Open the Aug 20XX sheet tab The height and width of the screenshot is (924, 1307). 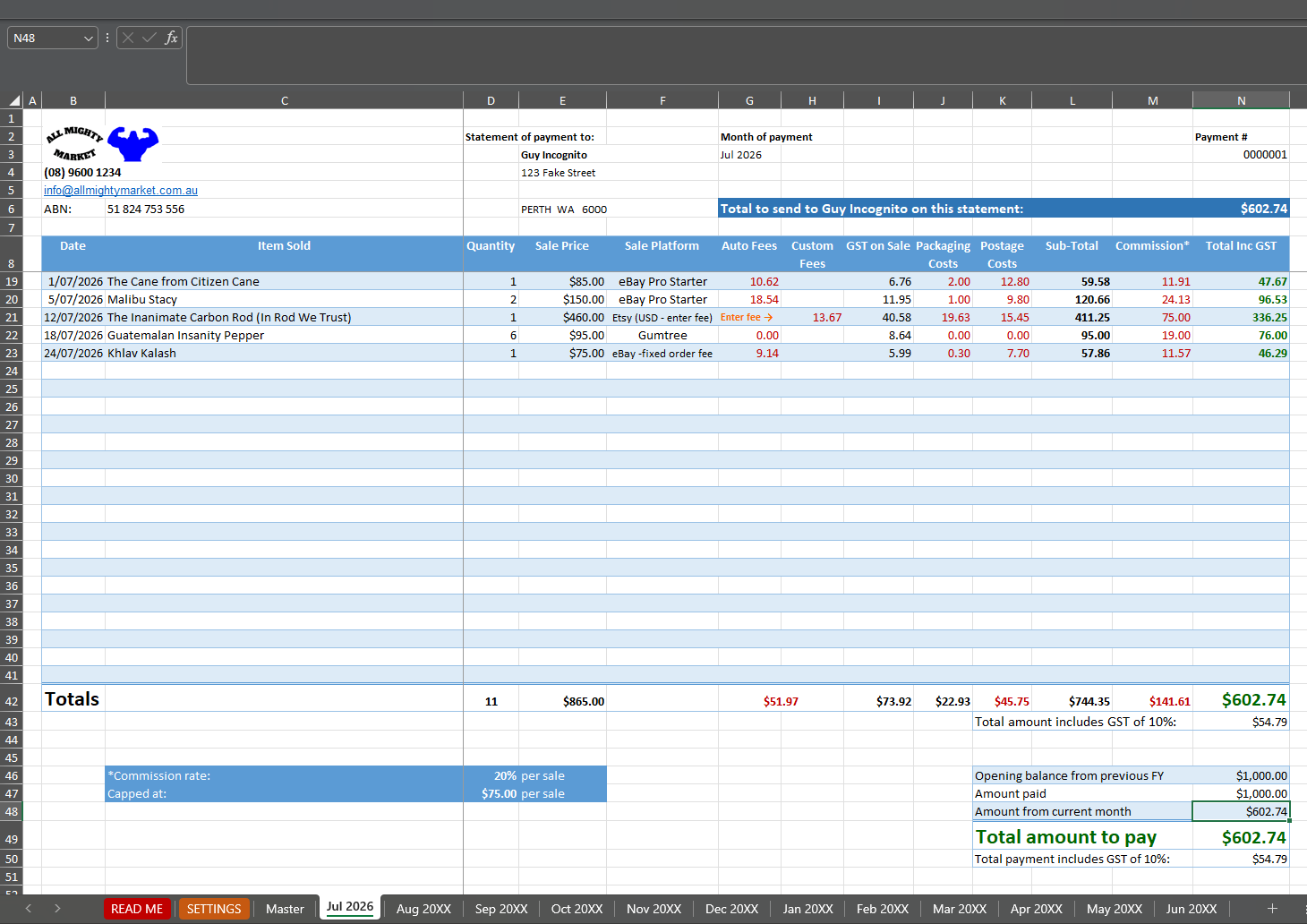click(423, 909)
